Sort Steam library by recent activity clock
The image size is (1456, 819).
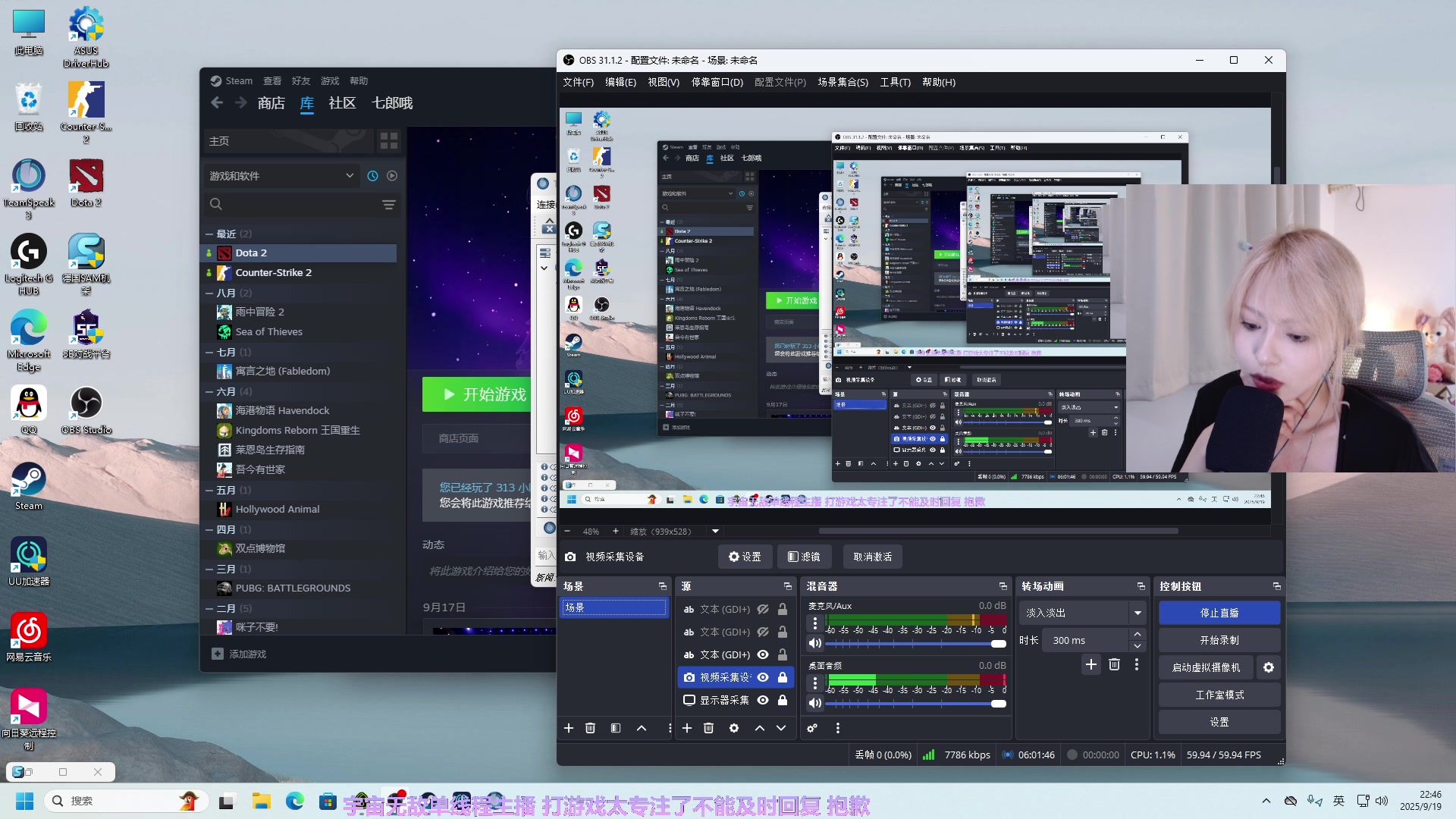[373, 176]
